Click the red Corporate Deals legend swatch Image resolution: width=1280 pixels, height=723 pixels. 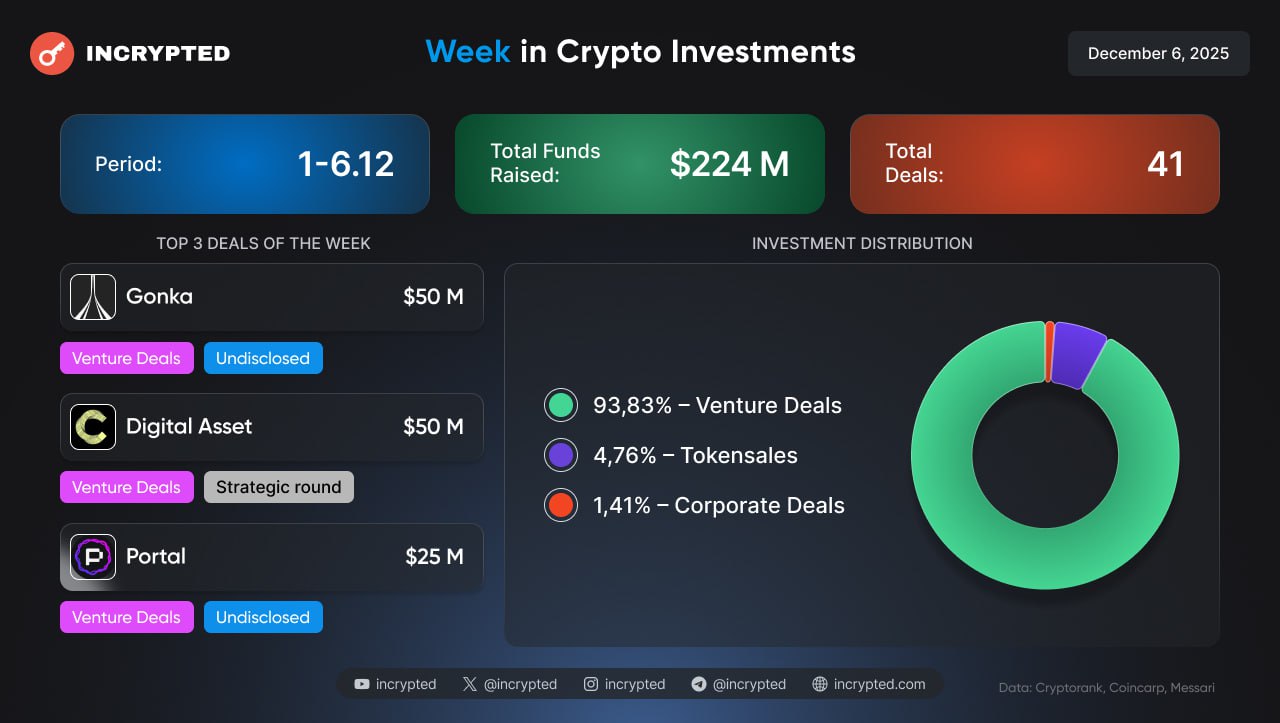(561, 505)
